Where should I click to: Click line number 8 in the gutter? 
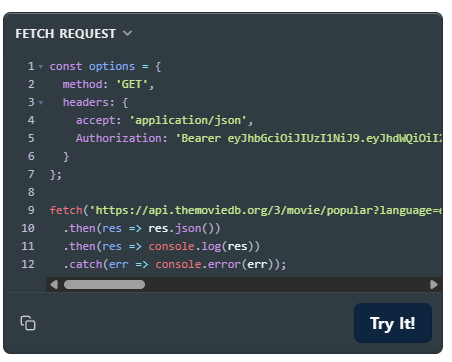point(31,192)
